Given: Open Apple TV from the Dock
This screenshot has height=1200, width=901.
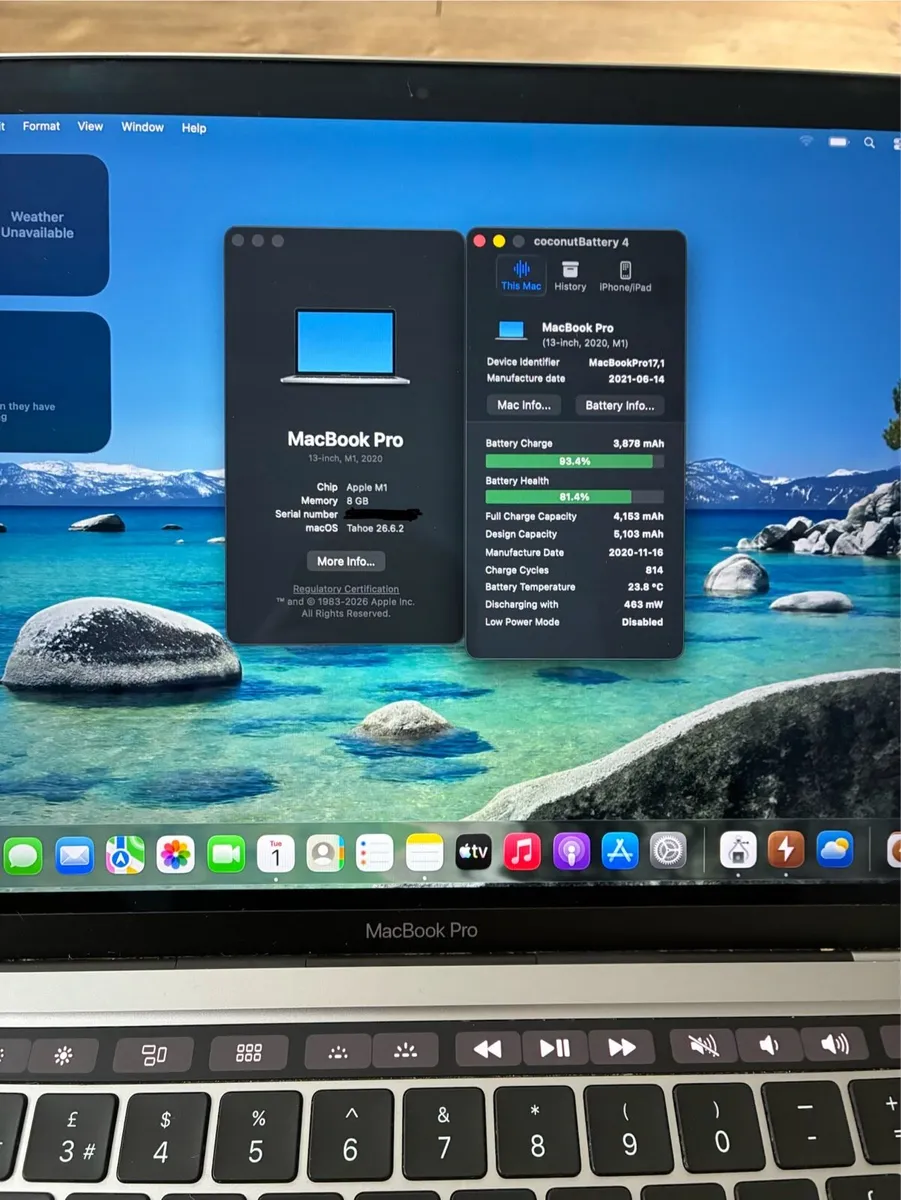Looking at the screenshot, I should (473, 852).
